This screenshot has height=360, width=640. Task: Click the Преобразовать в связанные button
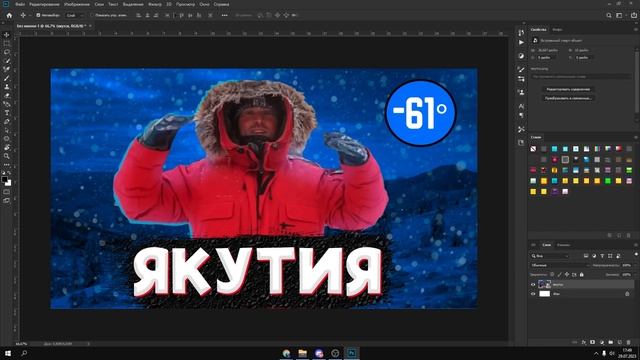pyautogui.click(x=568, y=98)
